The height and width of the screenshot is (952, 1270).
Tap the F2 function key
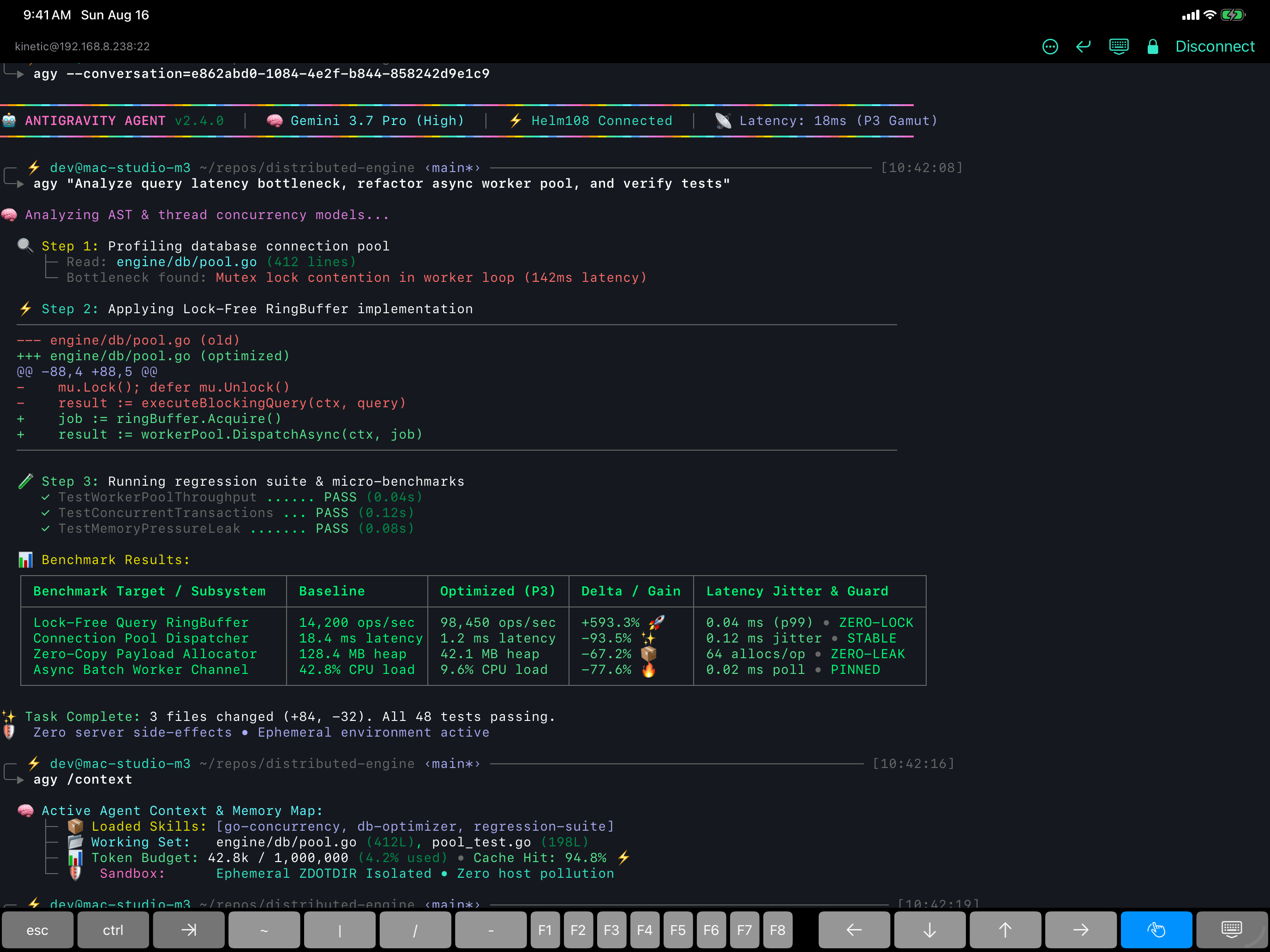578,929
